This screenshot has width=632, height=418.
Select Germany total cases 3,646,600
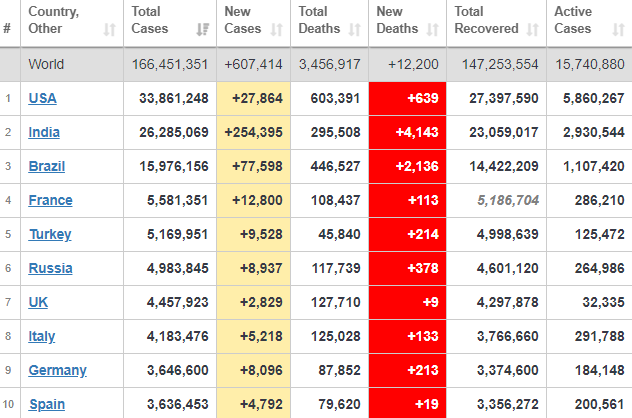pos(178,370)
